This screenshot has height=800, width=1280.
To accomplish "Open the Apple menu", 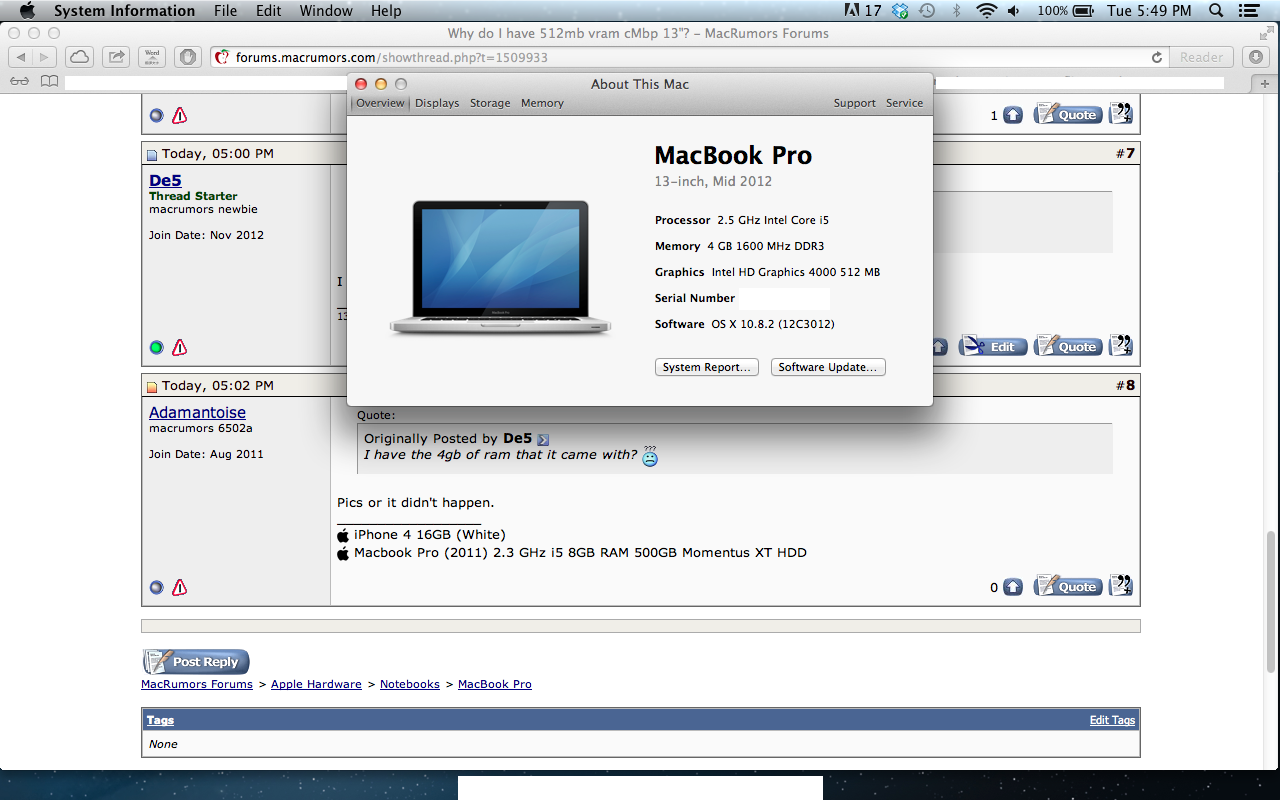I will pyautogui.click(x=27, y=11).
